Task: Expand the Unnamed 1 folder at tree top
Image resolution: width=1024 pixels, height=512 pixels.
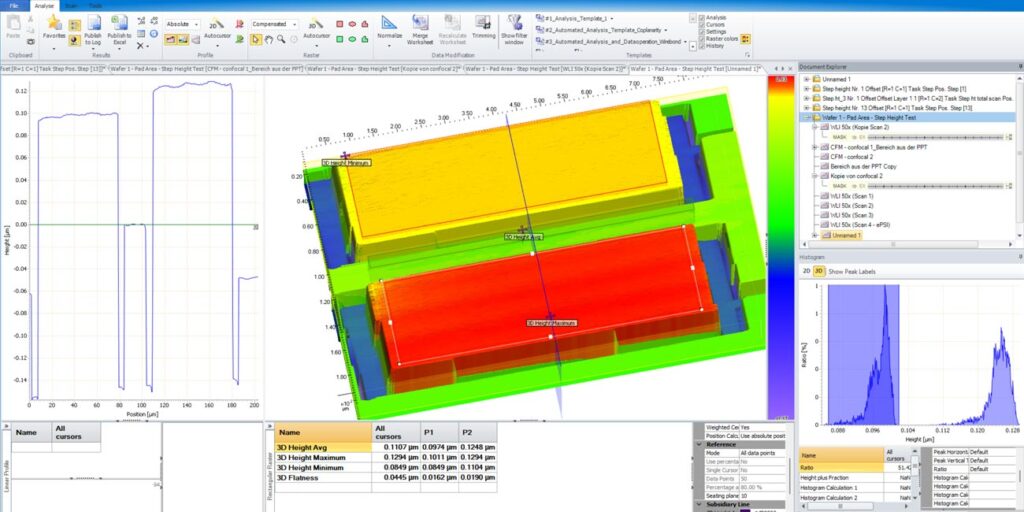Action: click(x=807, y=79)
